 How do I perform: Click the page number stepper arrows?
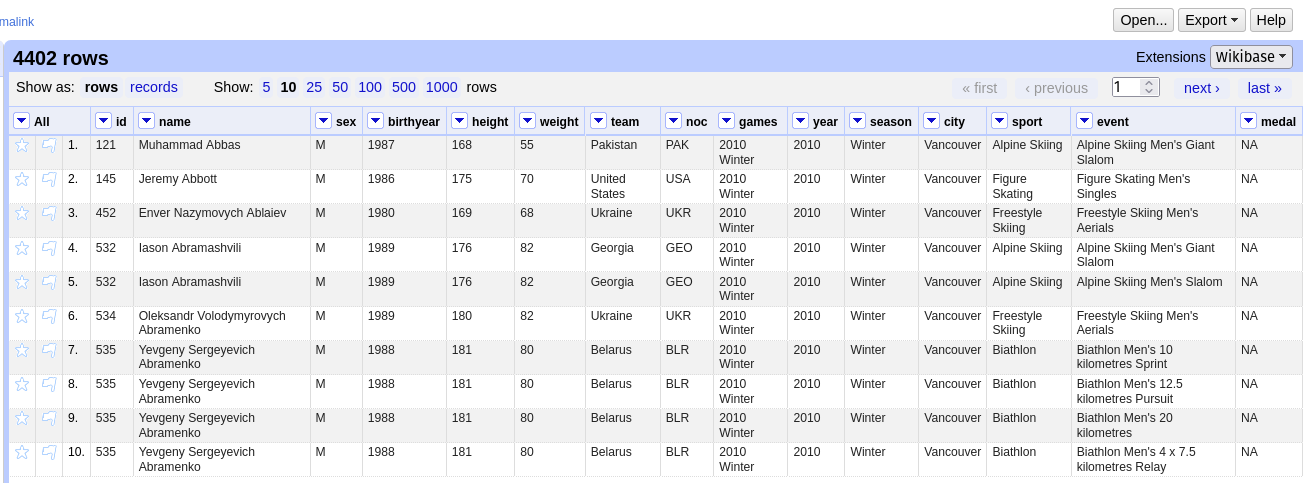pyautogui.click(x=1150, y=87)
